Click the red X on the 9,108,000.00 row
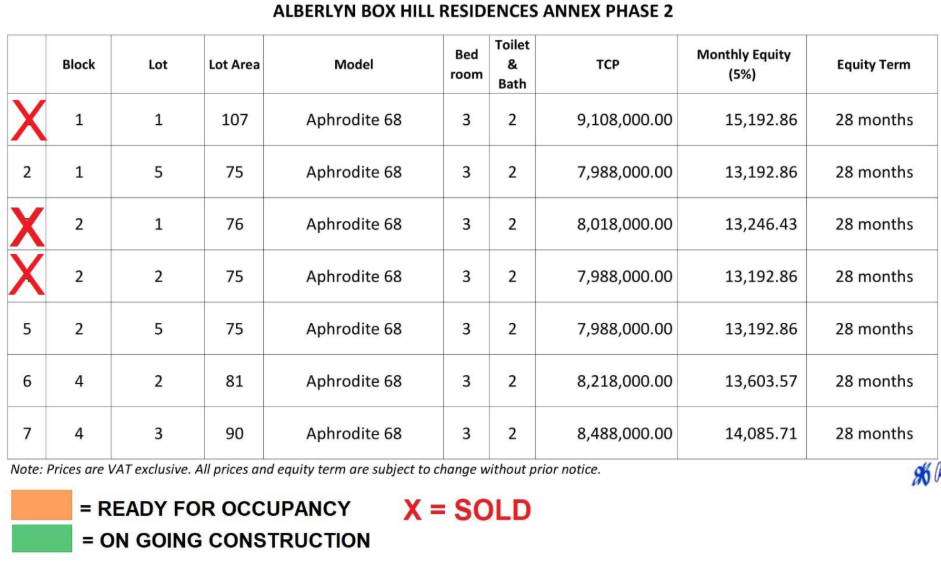Viewport: 941px width, 561px height. 27,120
